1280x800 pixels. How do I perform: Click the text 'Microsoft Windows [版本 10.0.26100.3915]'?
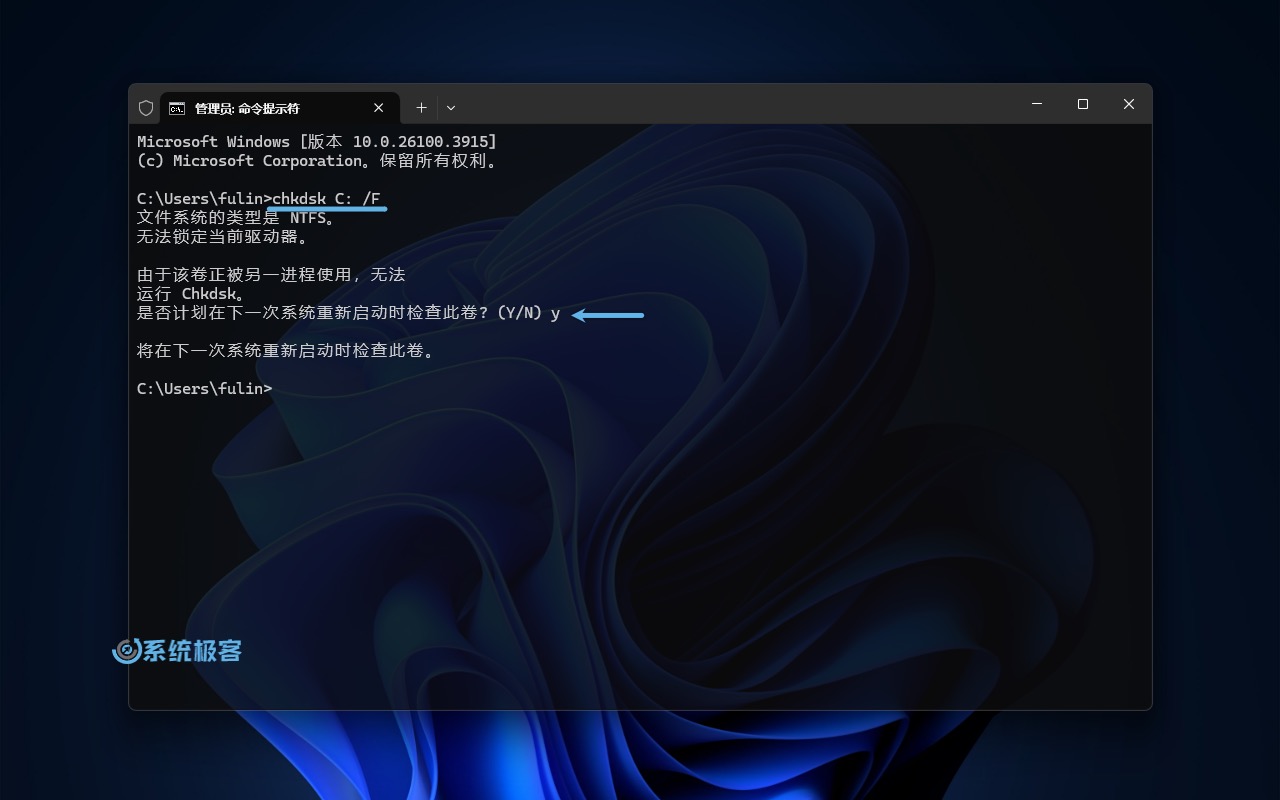point(317,142)
